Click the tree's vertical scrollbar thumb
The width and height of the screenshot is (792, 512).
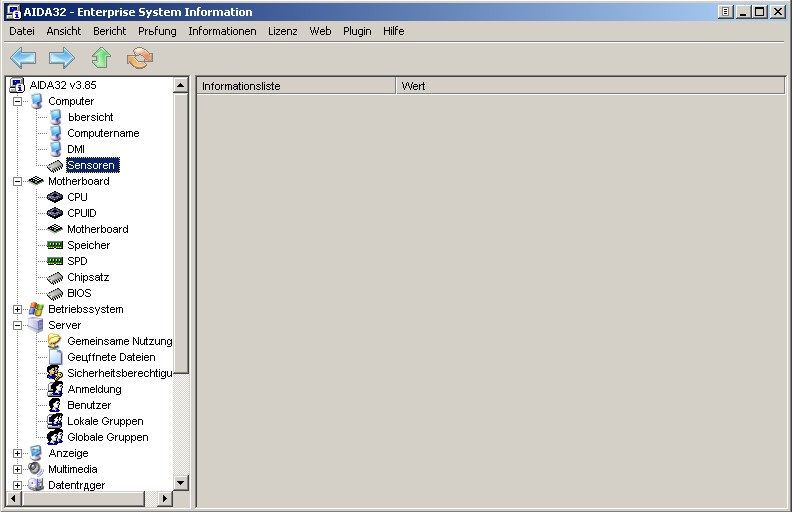coord(181,233)
